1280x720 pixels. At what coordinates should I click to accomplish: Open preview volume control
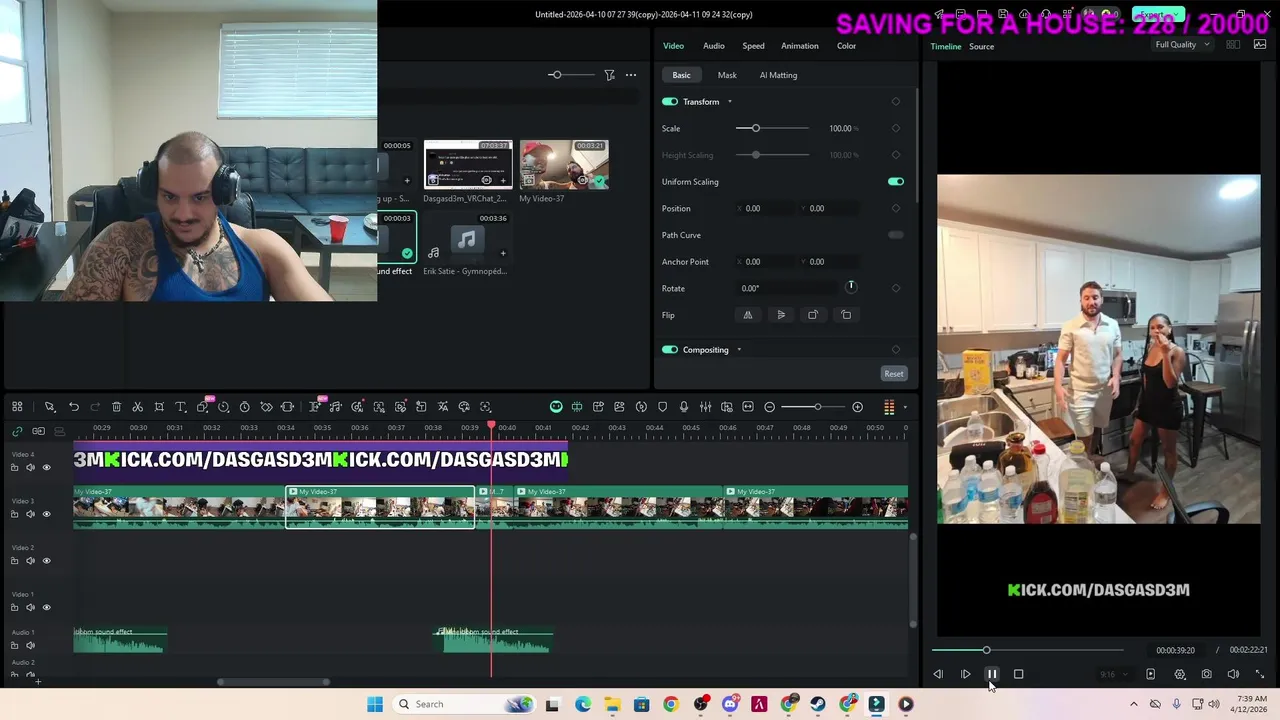(1233, 675)
